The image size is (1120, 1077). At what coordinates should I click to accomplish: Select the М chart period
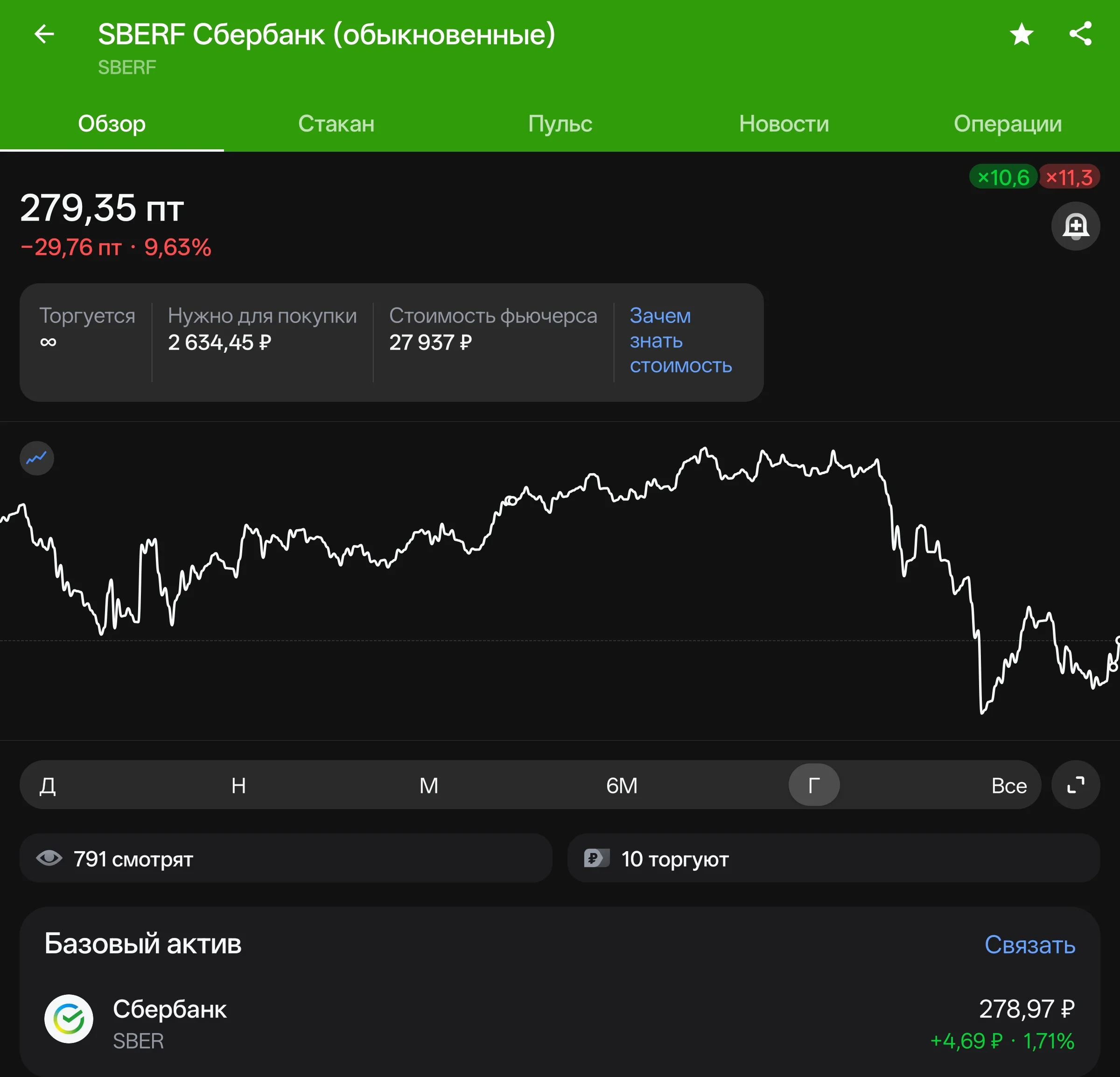point(429,786)
